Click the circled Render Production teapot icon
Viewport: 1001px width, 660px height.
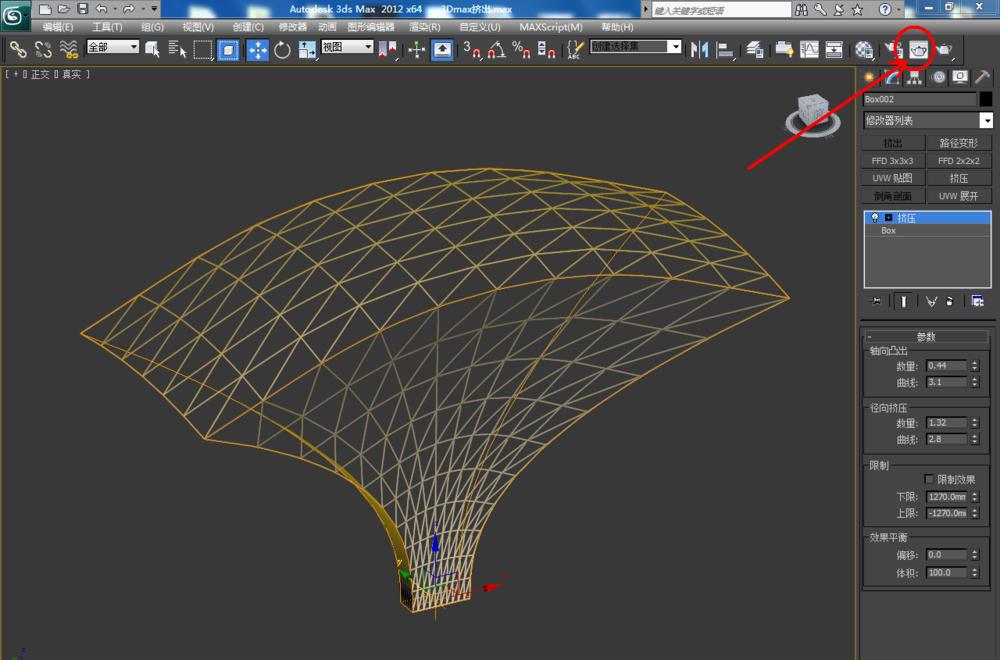917,48
